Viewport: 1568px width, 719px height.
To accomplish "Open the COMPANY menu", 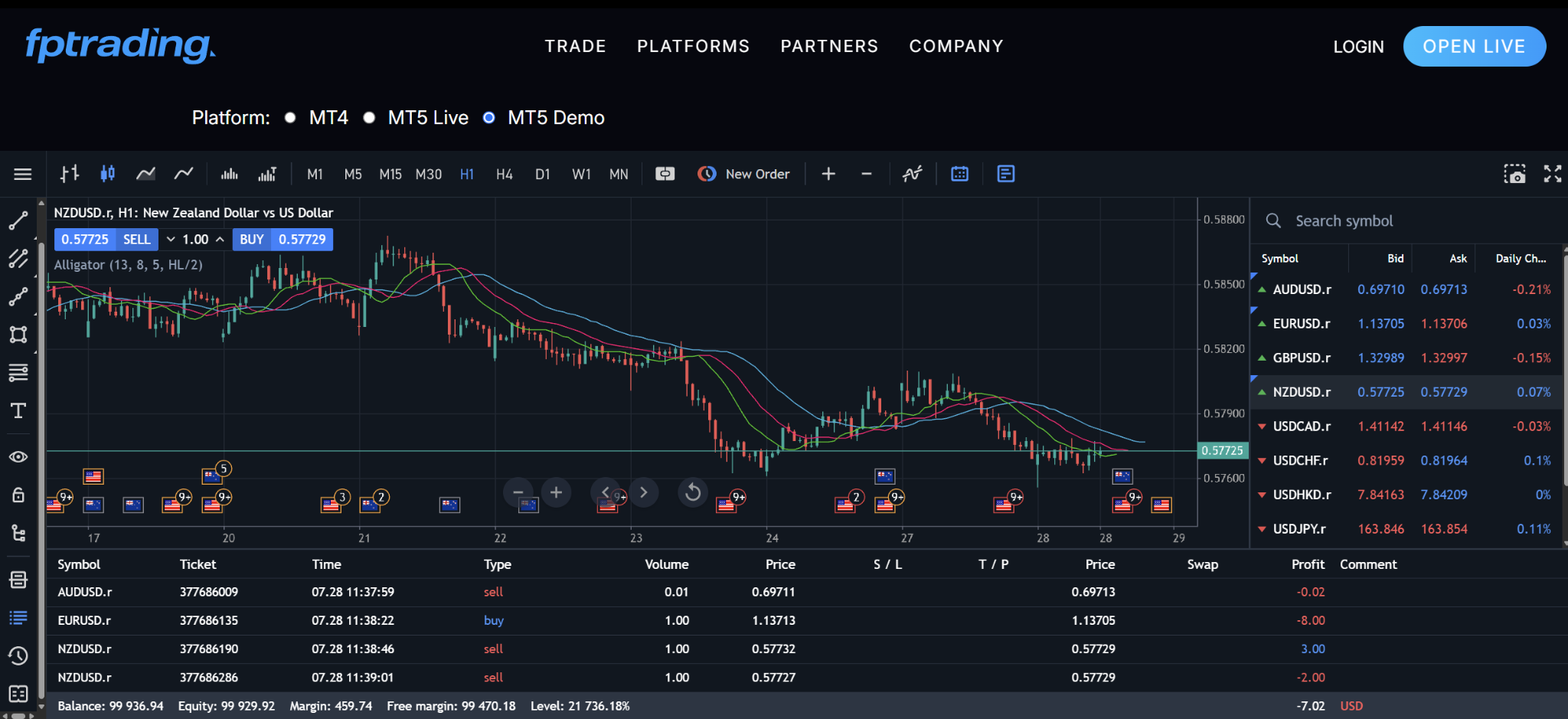I will tap(956, 46).
